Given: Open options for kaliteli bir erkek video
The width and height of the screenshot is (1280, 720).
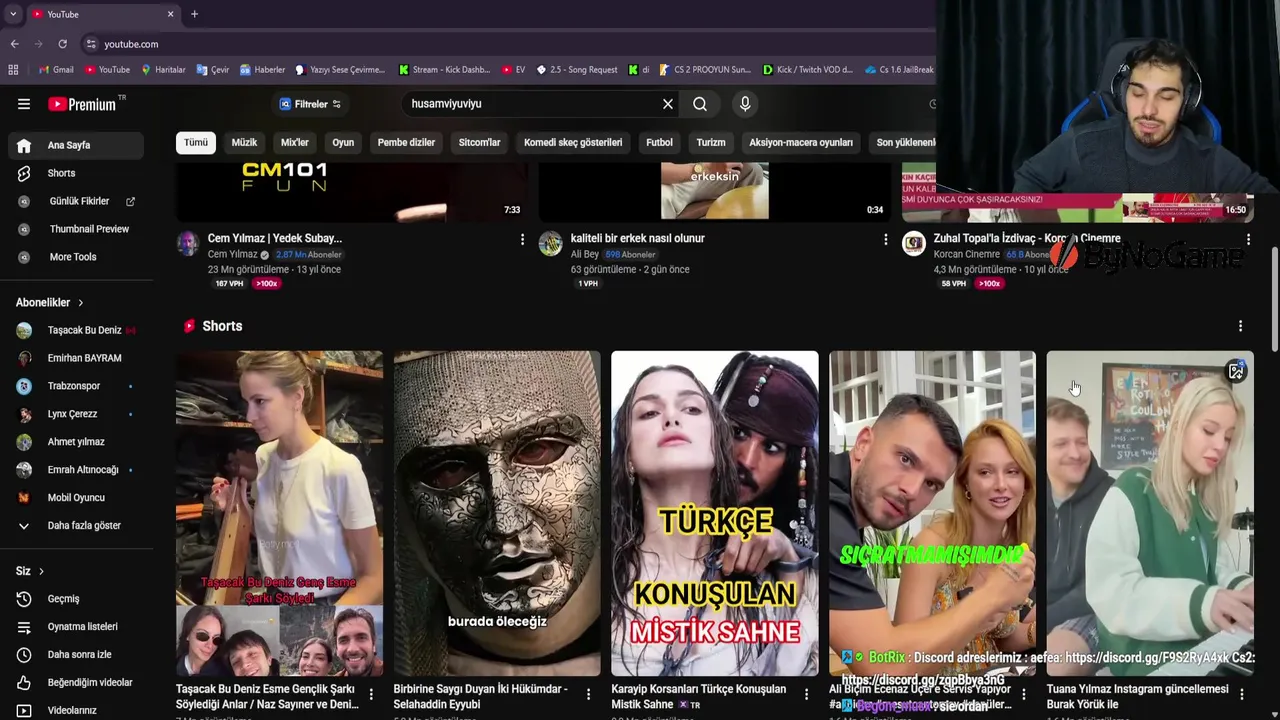Looking at the screenshot, I should [885, 239].
